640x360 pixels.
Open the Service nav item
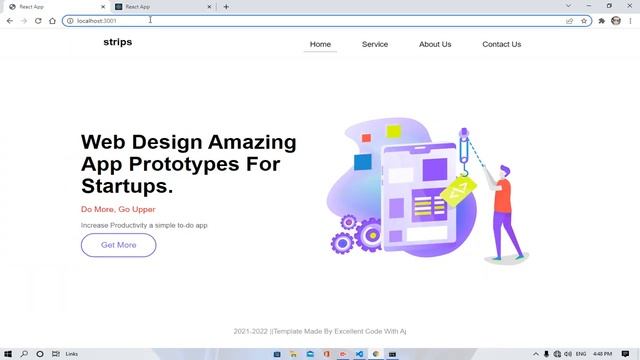point(375,44)
